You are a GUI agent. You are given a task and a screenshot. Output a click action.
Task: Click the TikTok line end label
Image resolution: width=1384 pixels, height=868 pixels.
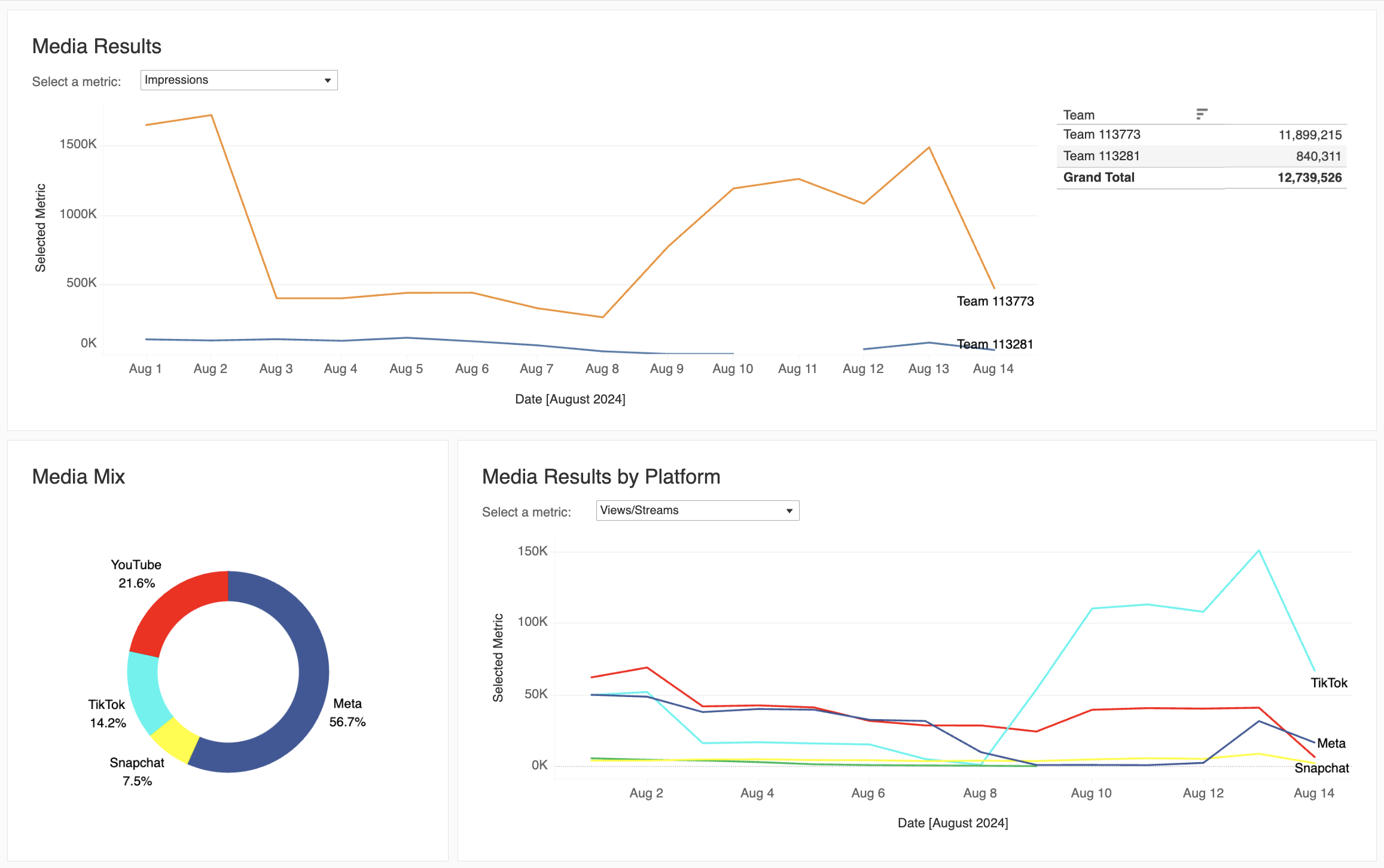(1328, 683)
